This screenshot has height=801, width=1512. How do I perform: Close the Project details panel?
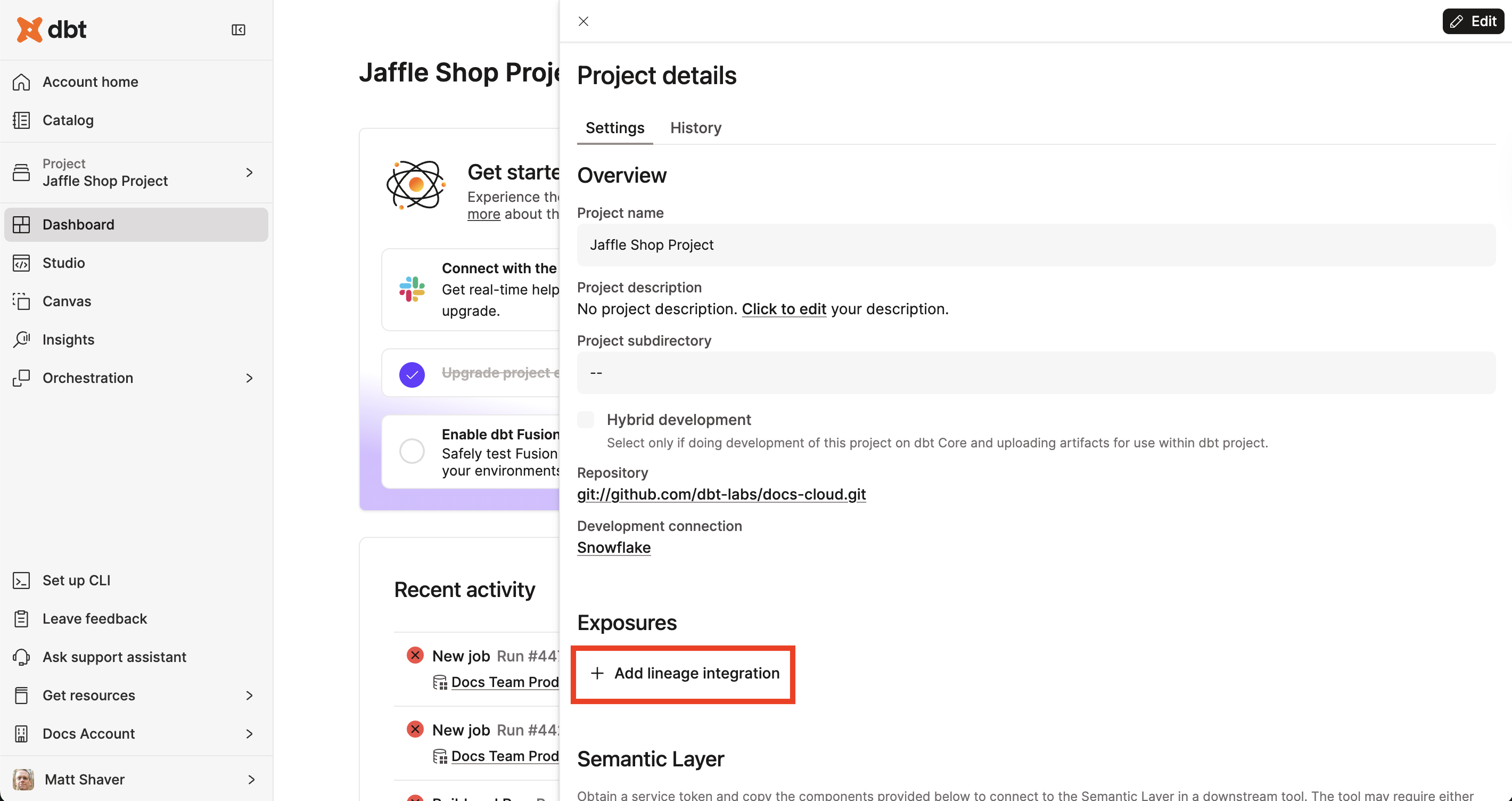[583, 22]
